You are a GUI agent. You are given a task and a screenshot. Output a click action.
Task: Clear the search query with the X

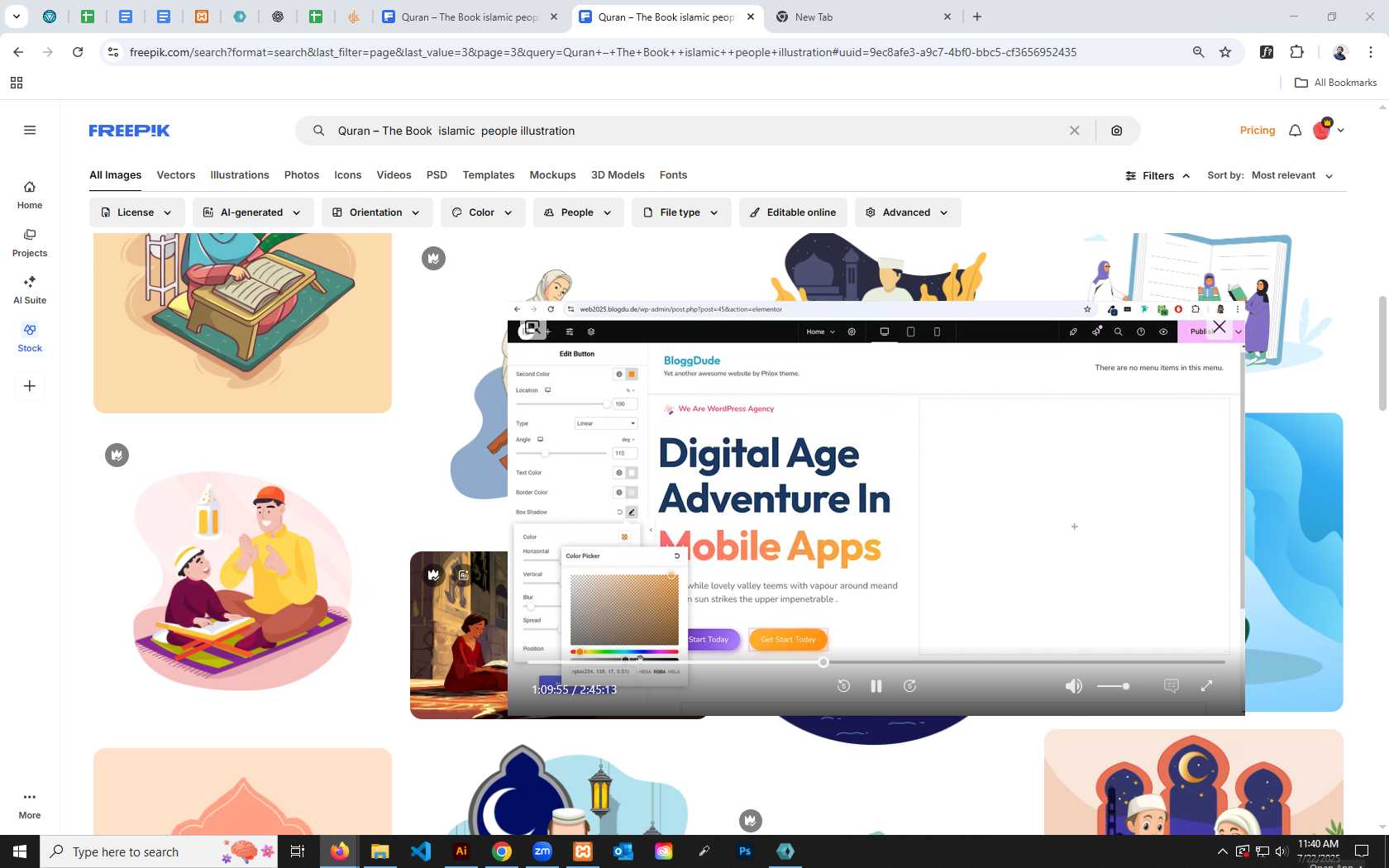1074,131
